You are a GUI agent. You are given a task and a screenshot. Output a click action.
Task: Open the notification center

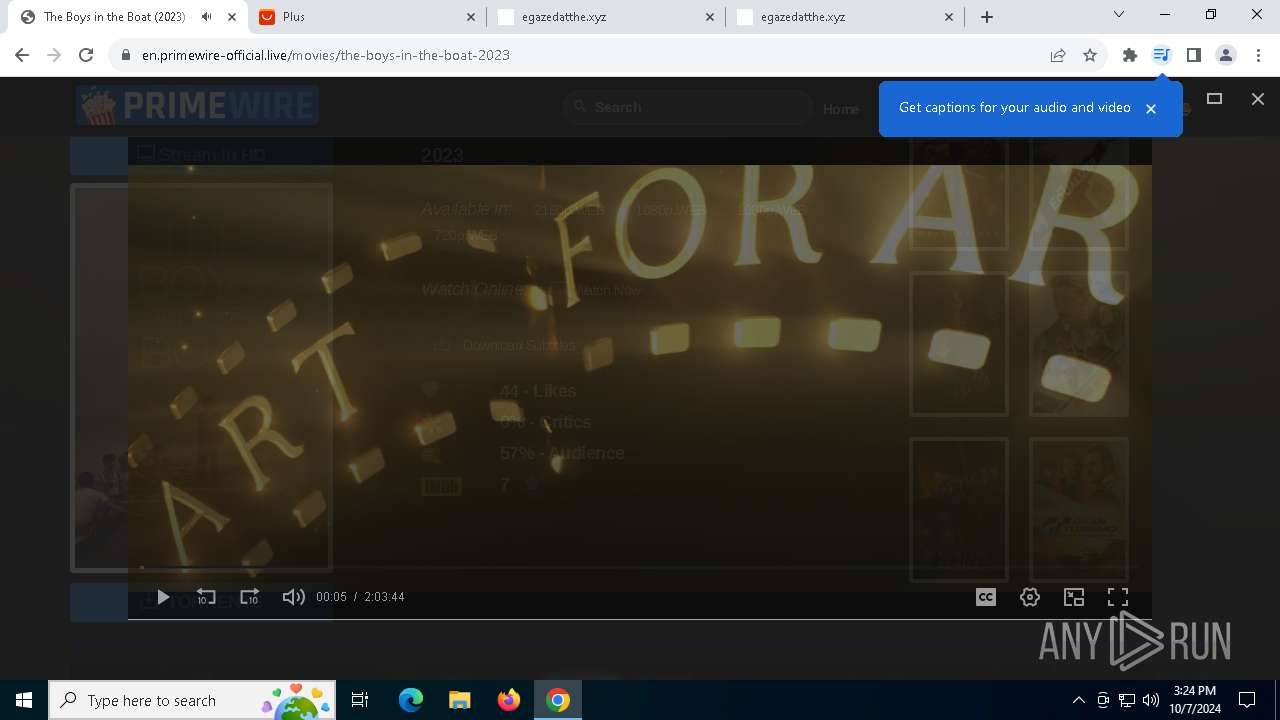[x=1247, y=700]
